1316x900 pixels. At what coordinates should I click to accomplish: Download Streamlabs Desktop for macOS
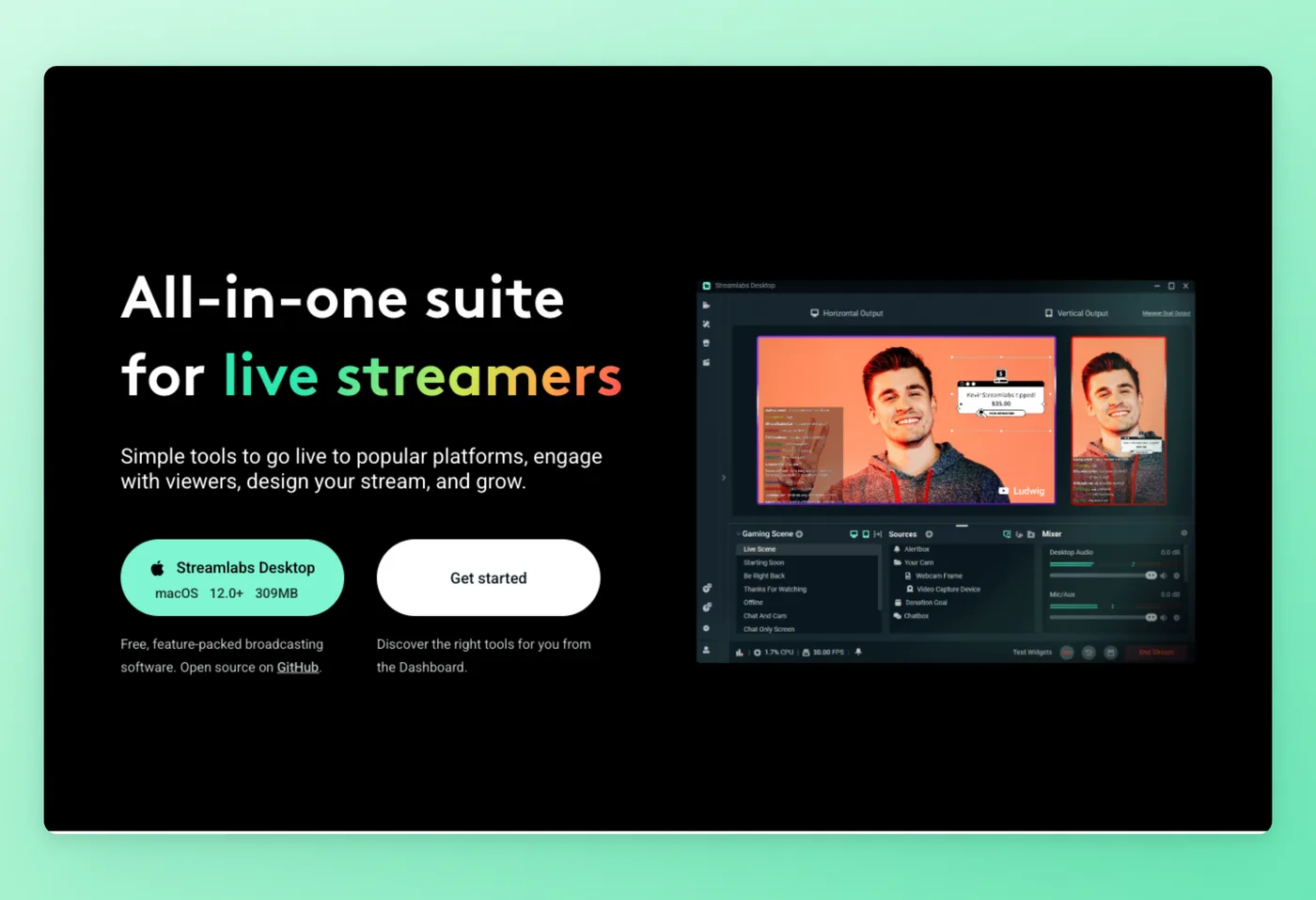click(x=232, y=577)
